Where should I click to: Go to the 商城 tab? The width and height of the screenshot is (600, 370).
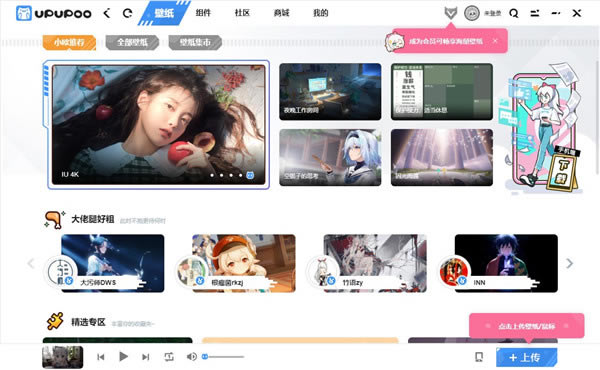coord(281,13)
